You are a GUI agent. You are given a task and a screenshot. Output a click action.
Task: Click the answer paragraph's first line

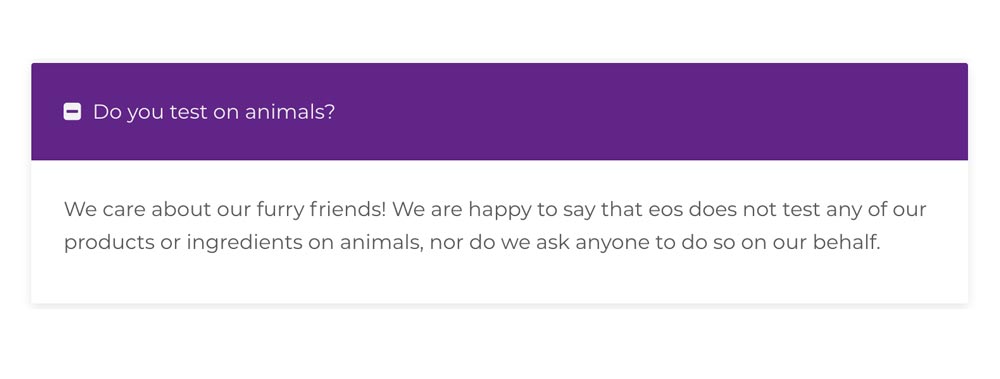pos(495,209)
